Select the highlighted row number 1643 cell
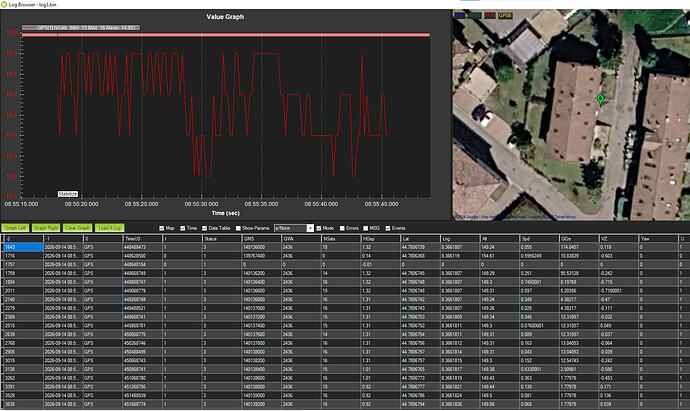 point(23,247)
